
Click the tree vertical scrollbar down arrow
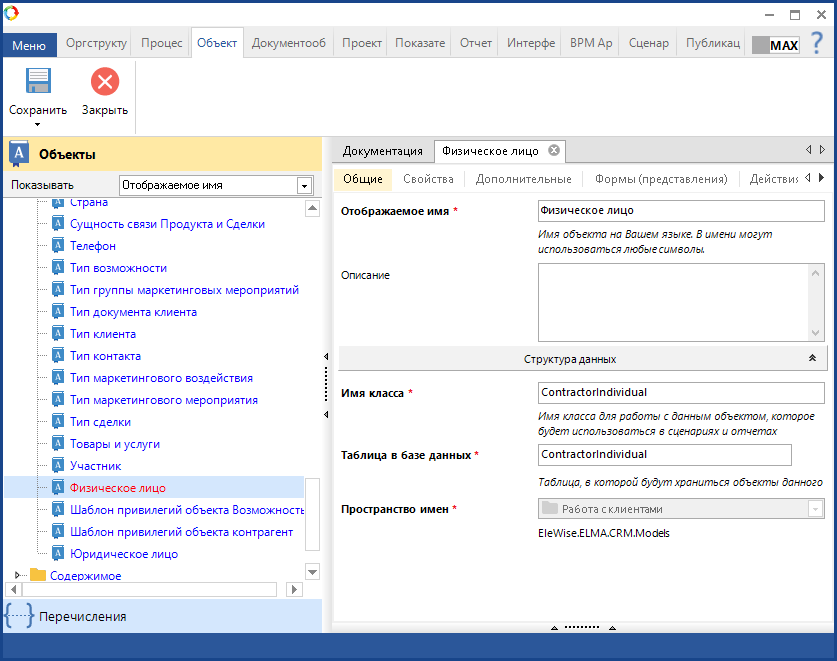312,572
